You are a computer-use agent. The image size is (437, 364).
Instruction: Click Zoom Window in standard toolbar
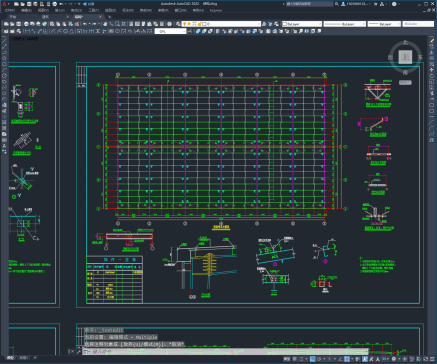coord(117,24)
